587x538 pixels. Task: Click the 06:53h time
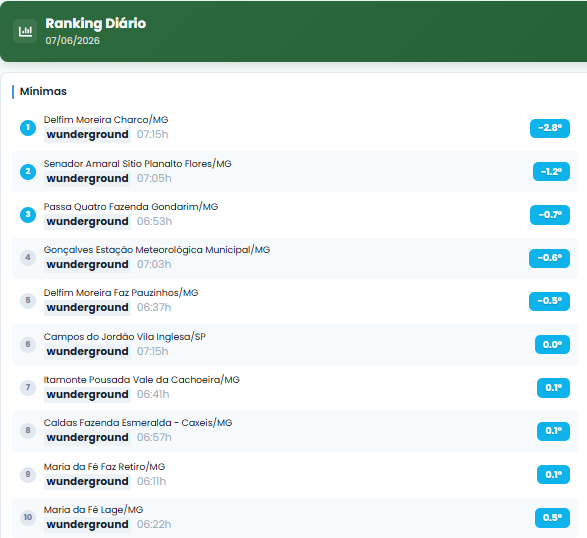click(155, 222)
